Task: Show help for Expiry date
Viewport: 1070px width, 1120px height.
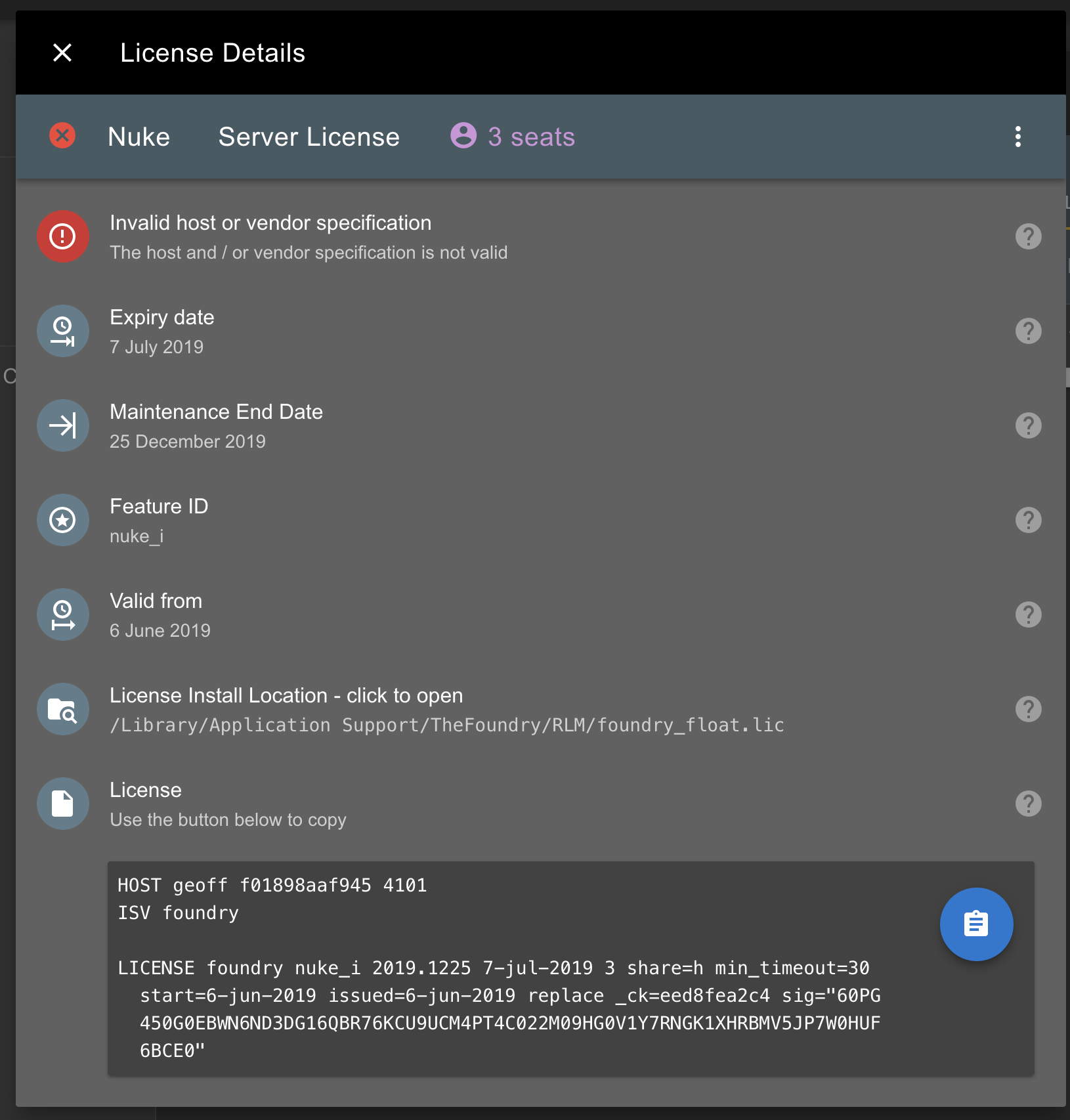Action: 1029,331
